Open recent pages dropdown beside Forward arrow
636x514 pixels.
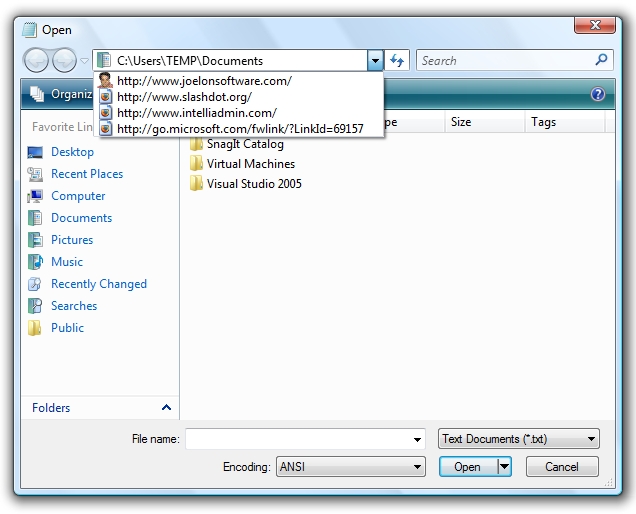[x=84, y=61]
